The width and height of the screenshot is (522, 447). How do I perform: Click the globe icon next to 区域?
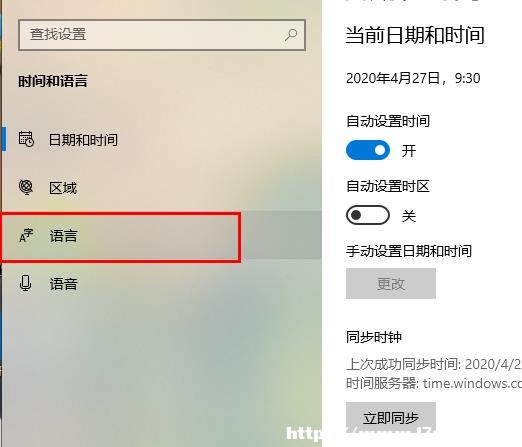pos(26,187)
